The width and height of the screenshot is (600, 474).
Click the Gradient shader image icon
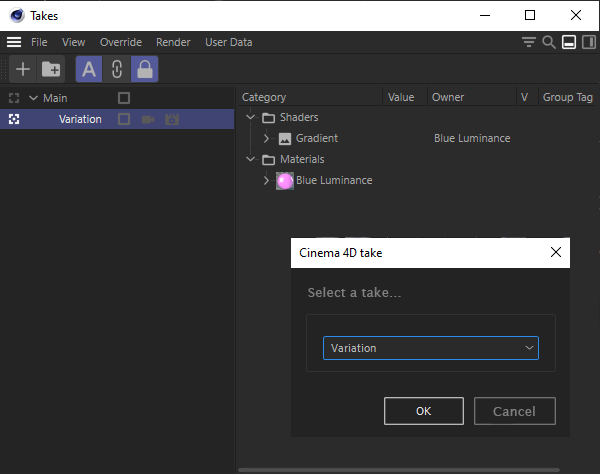[x=285, y=138]
